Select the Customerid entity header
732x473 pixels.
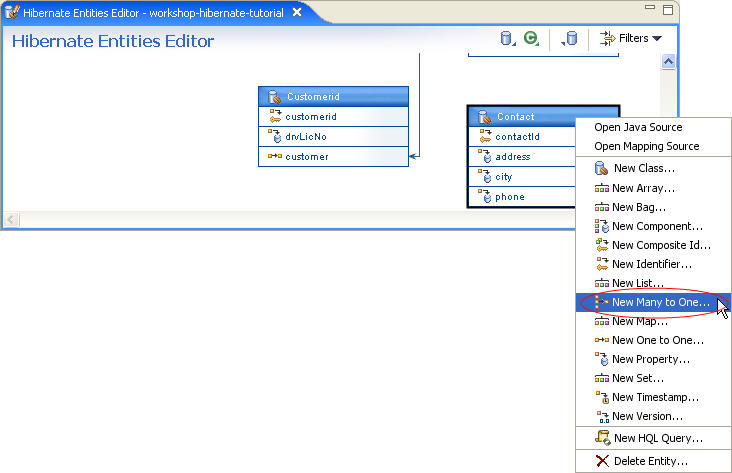pos(333,97)
